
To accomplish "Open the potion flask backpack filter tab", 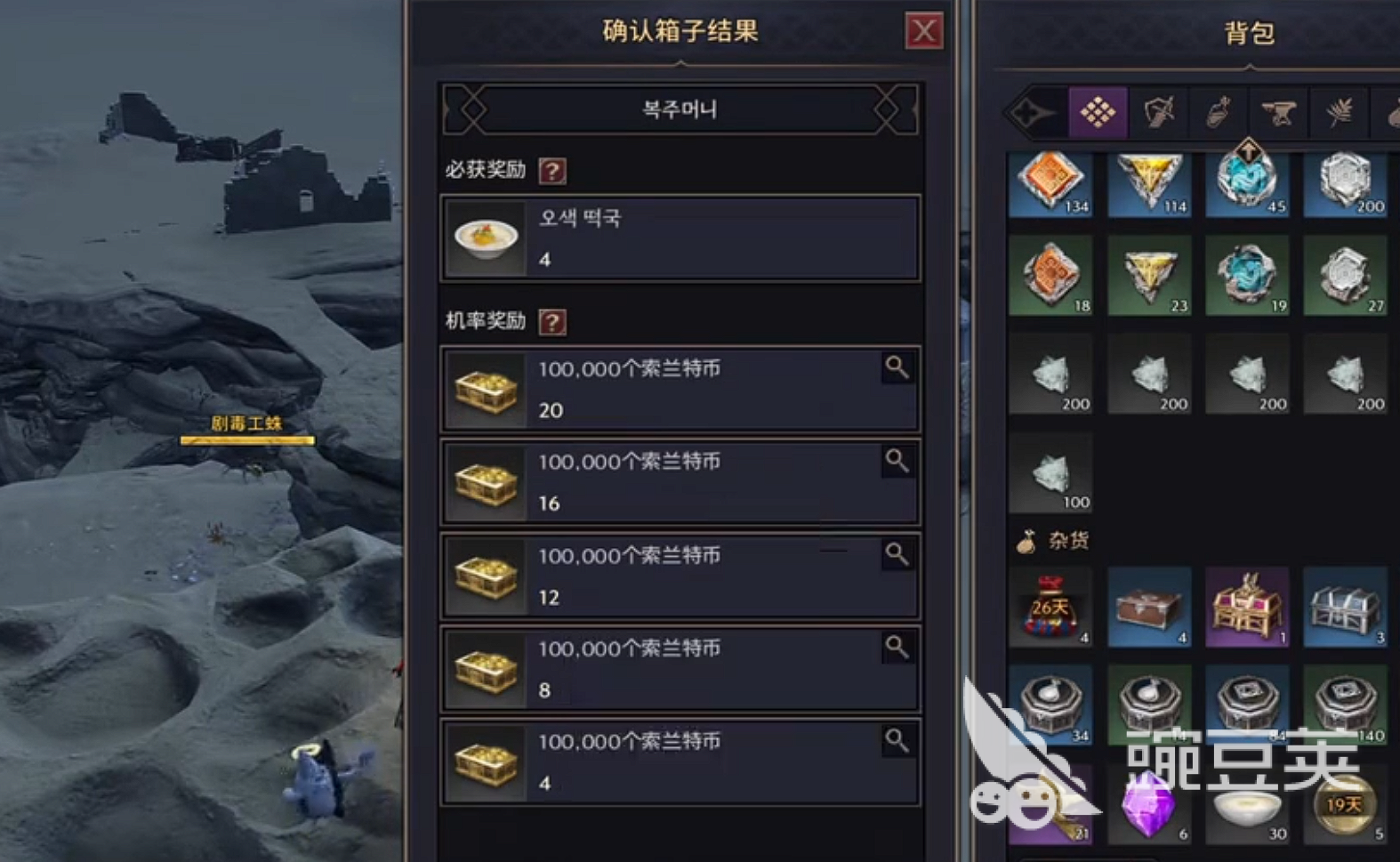I will 1219,112.
